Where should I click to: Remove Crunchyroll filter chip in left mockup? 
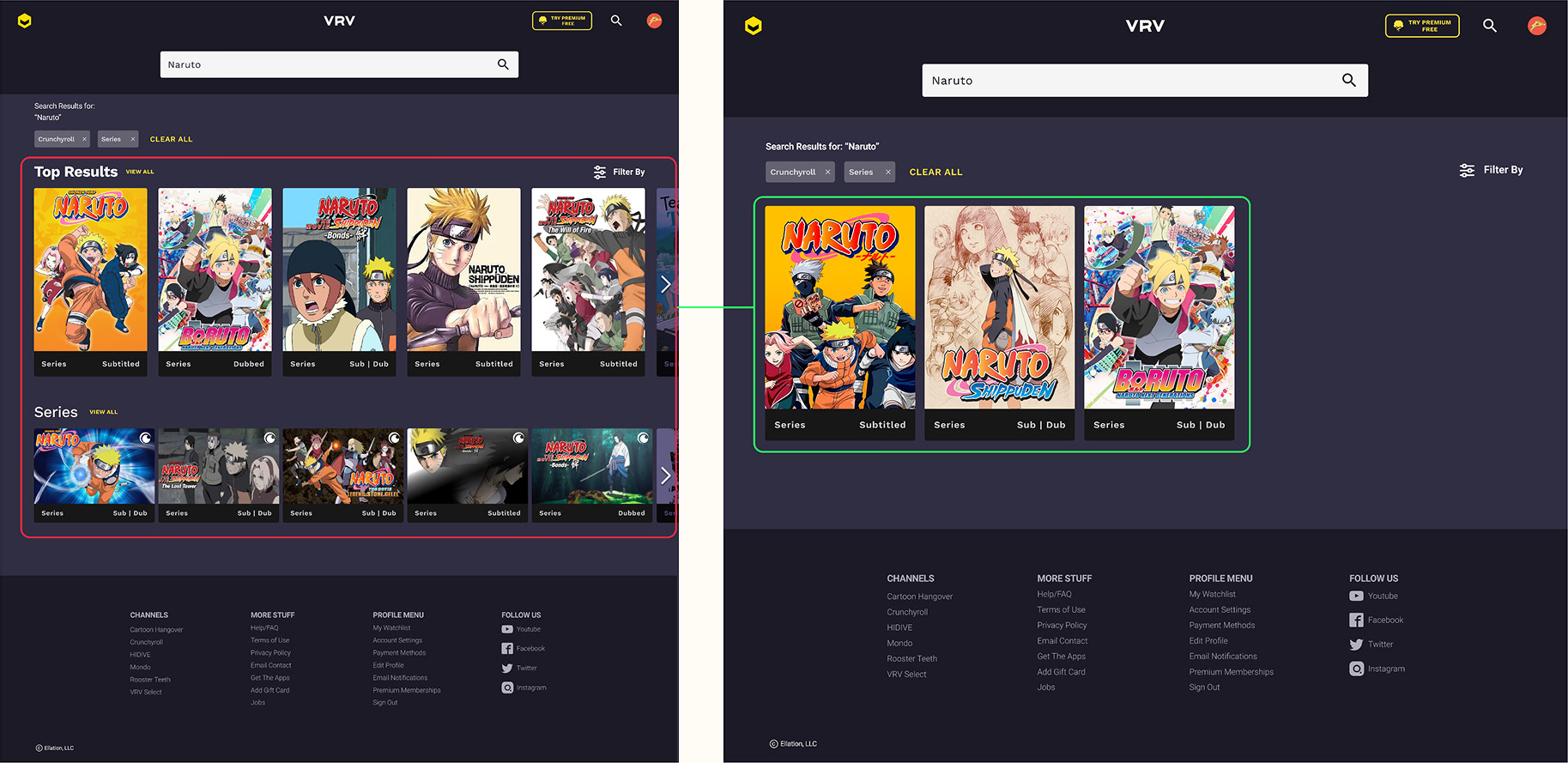(x=84, y=139)
